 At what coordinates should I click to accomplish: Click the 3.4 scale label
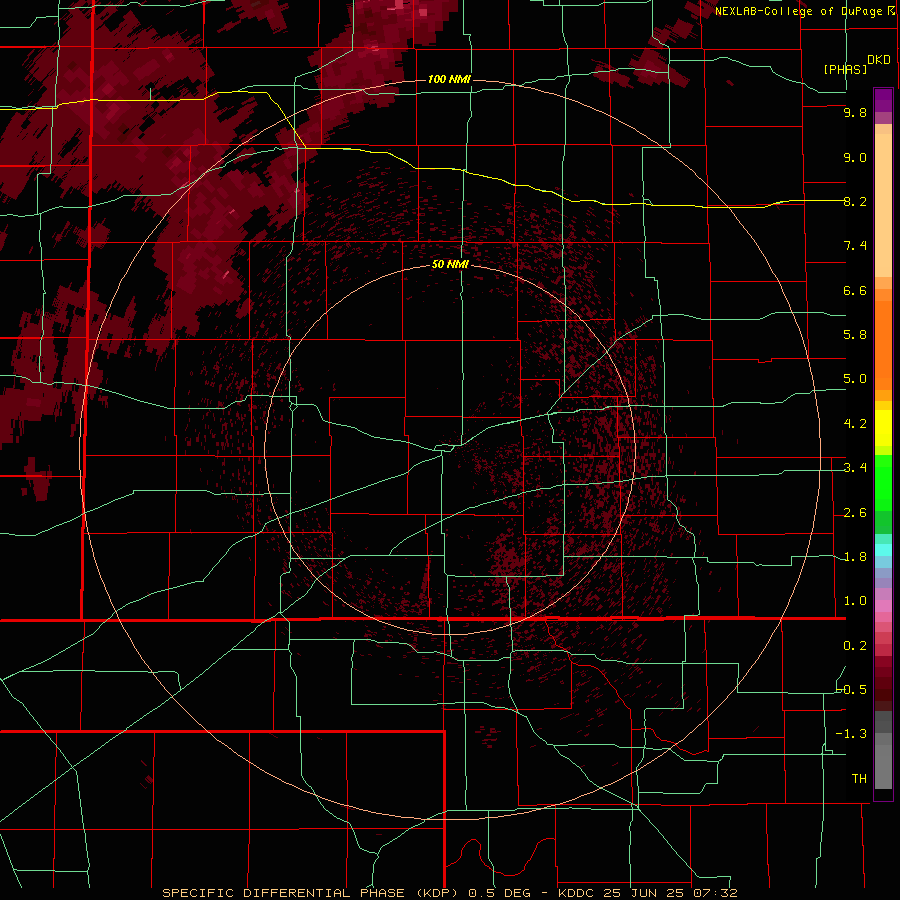click(x=855, y=468)
